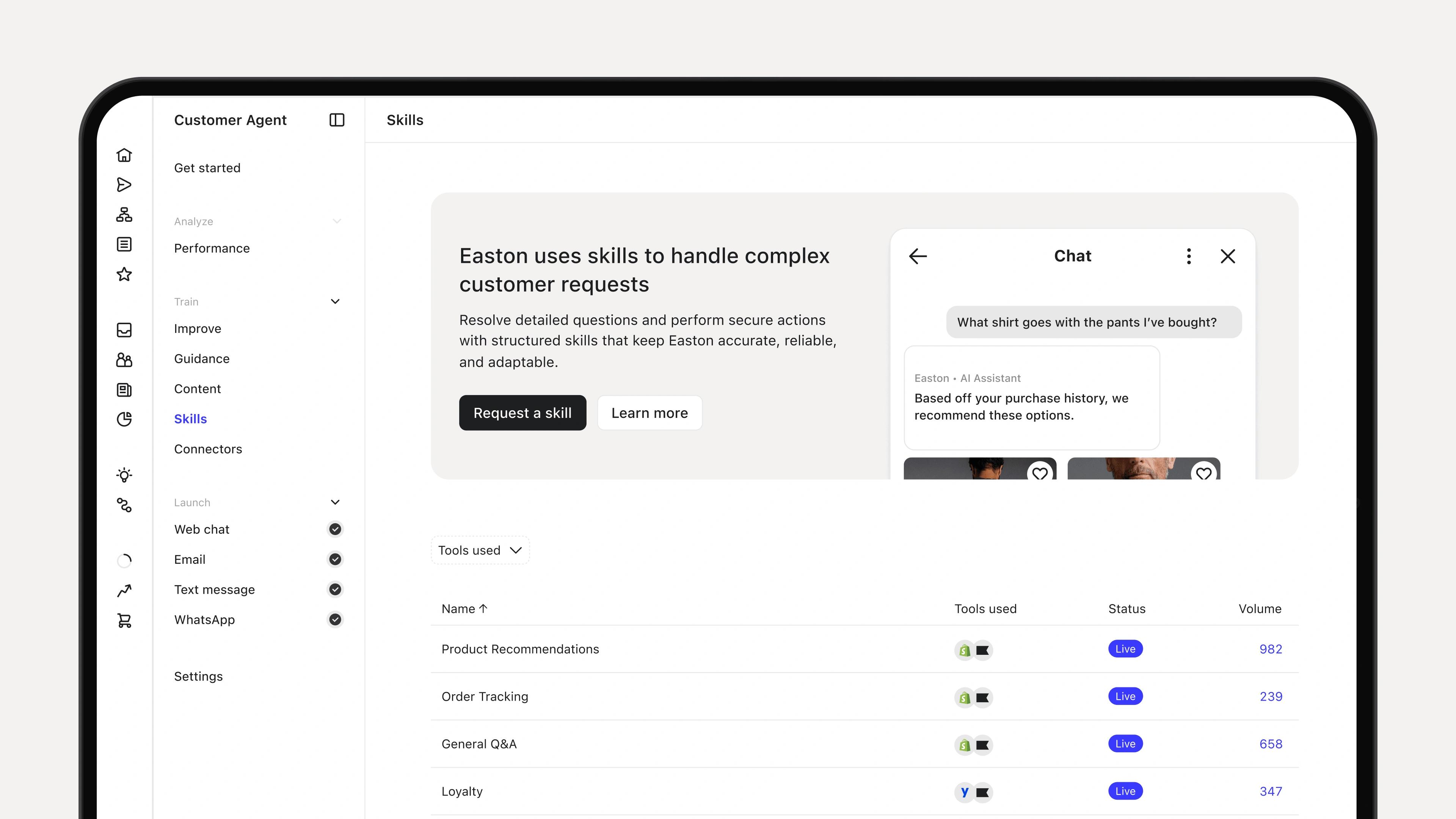
Task: Open the Loyalty skill row
Action: [864, 791]
